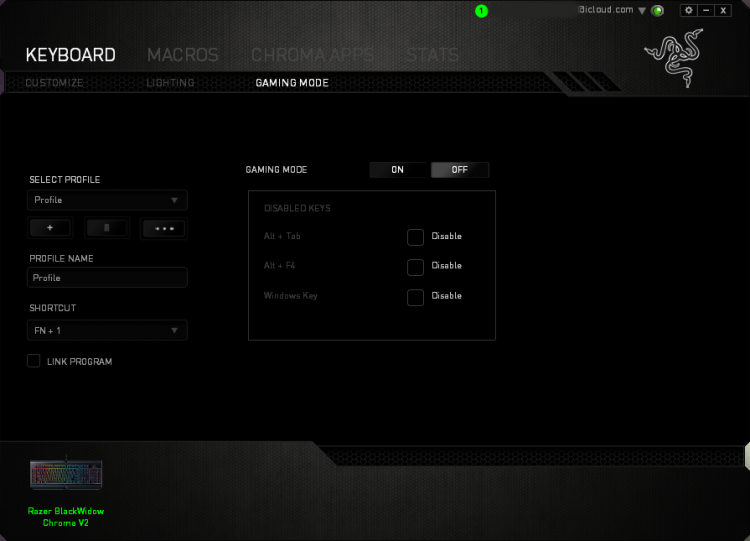This screenshot has width=750, height=541.
Task: Tick the Alt + Tab Disable checkbox
Action: [x=415, y=237]
